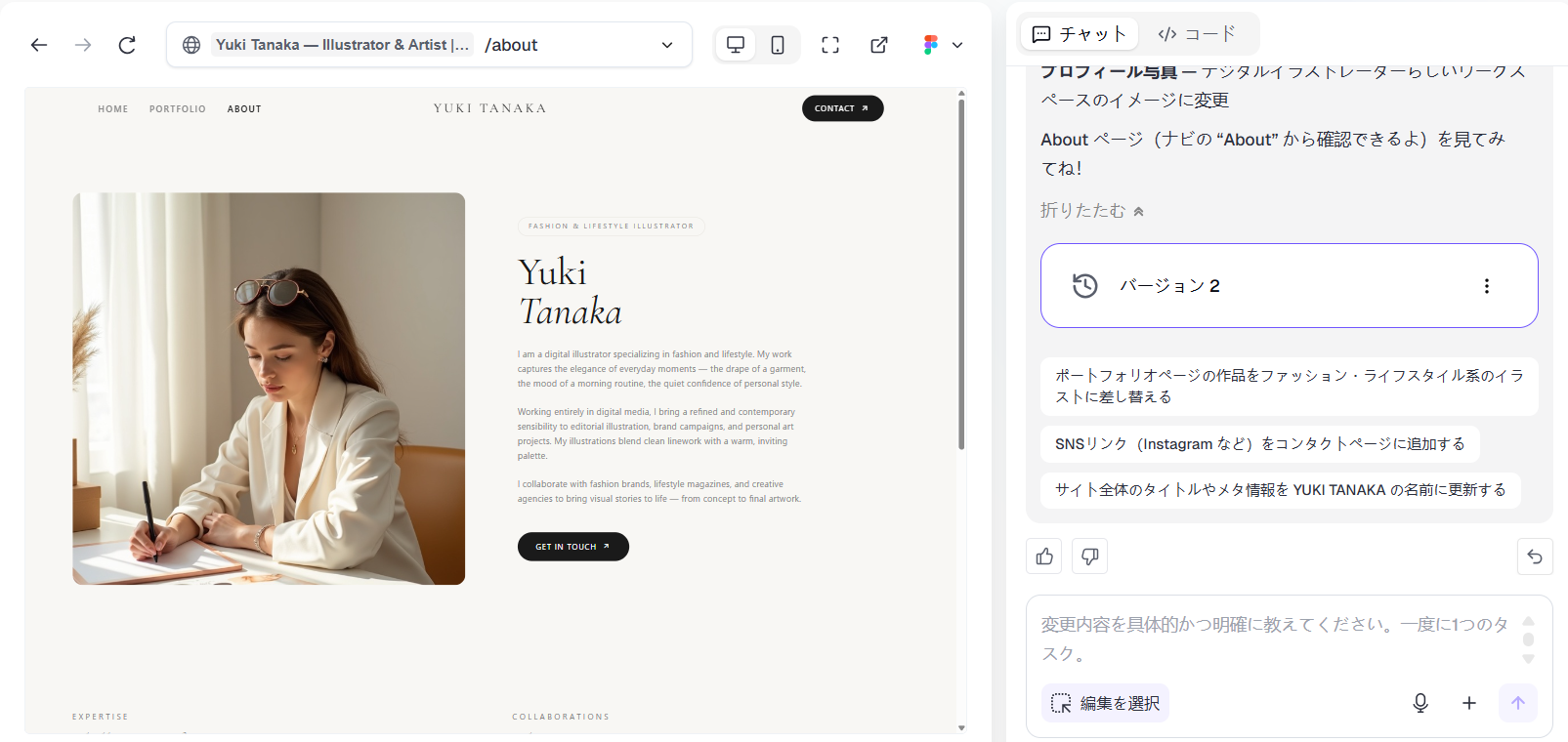The height and width of the screenshot is (742, 1568).
Task: Click the GET IN TOUCH button
Action: coord(573,547)
